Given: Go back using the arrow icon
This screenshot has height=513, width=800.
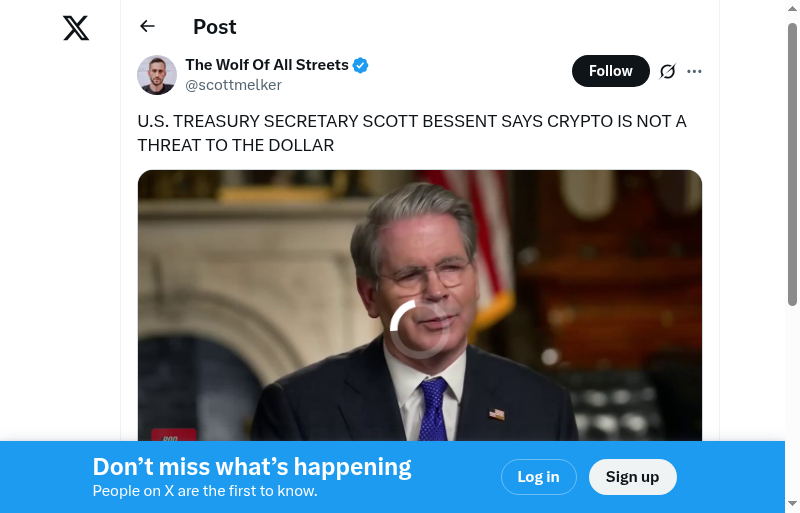Looking at the screenshot, I should pos(148,27).
